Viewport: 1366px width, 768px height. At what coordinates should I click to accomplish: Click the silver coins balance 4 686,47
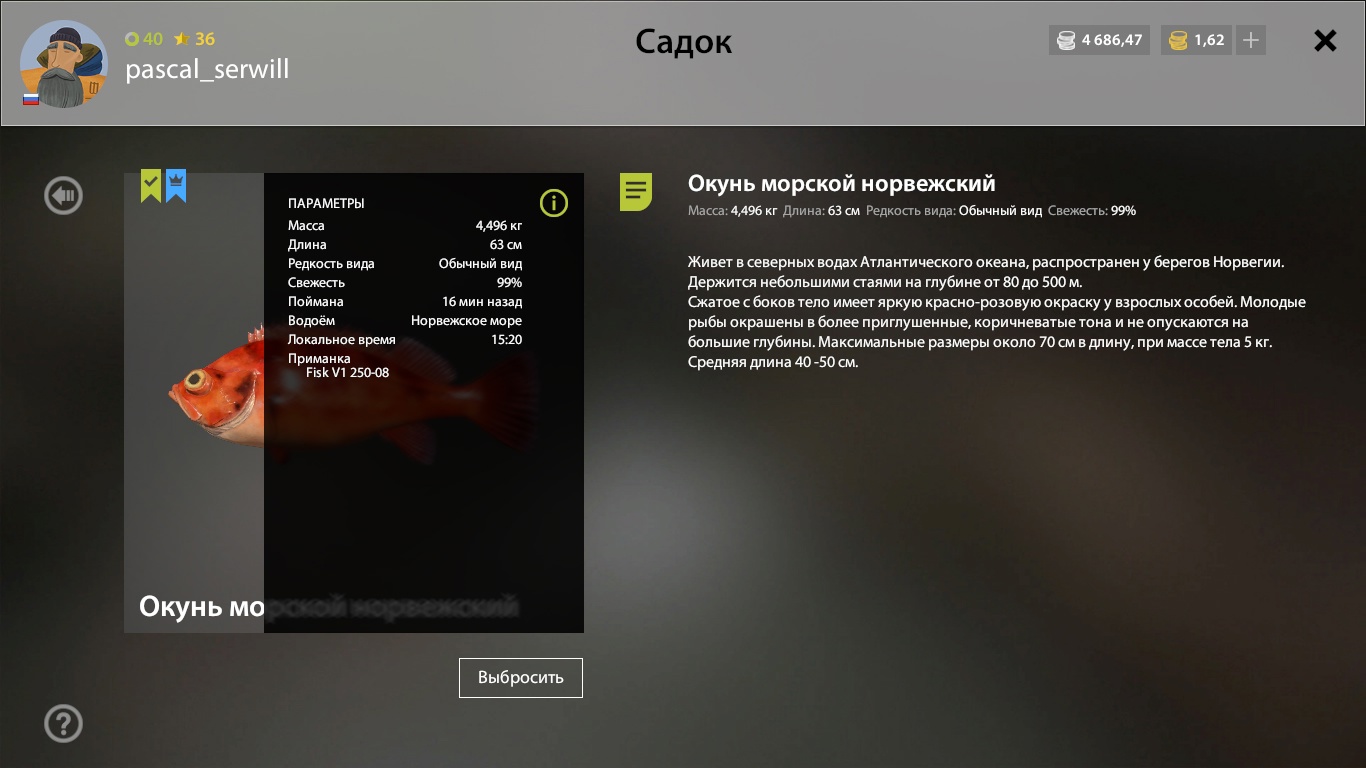[1100, 41]
